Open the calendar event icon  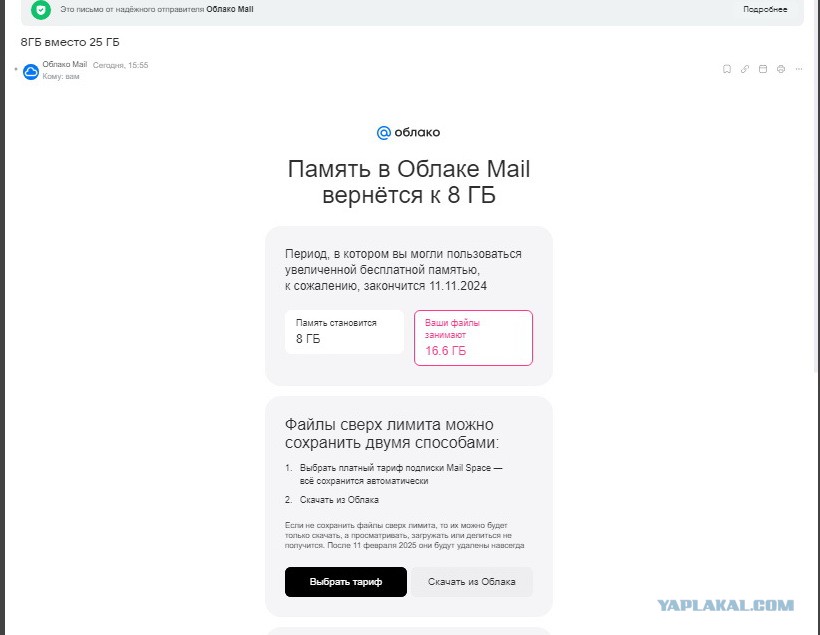763,69
